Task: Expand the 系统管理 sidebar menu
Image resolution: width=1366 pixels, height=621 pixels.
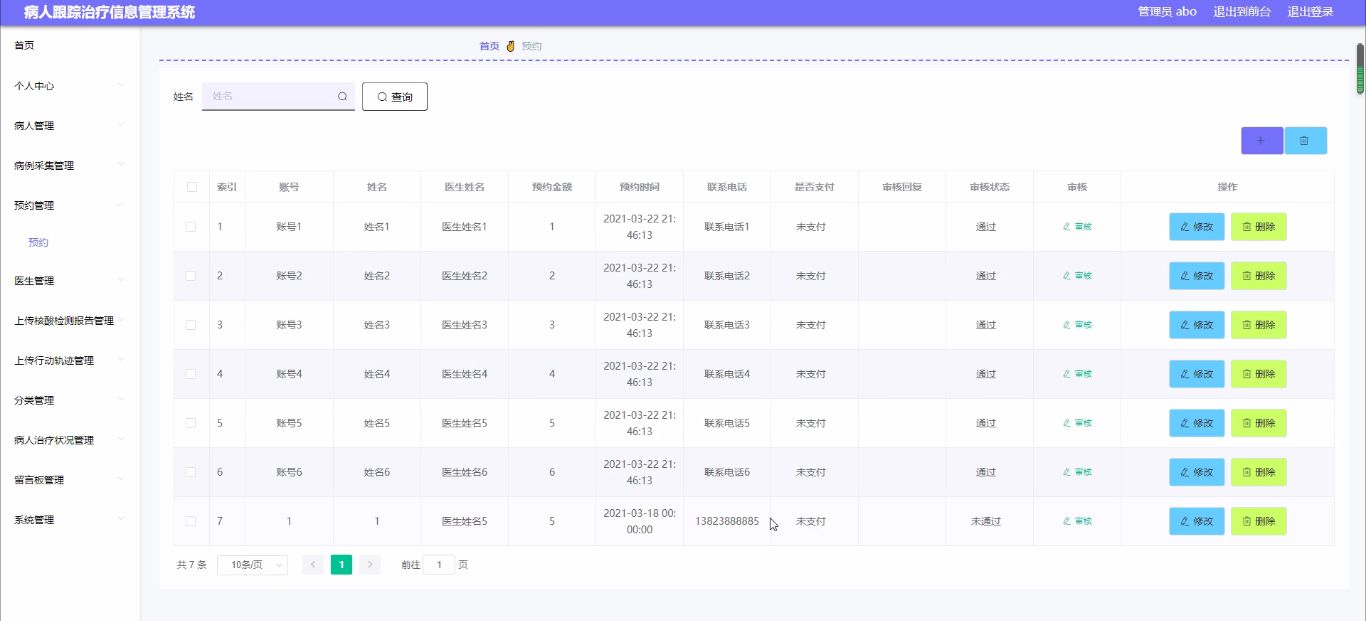Action: 70,520
